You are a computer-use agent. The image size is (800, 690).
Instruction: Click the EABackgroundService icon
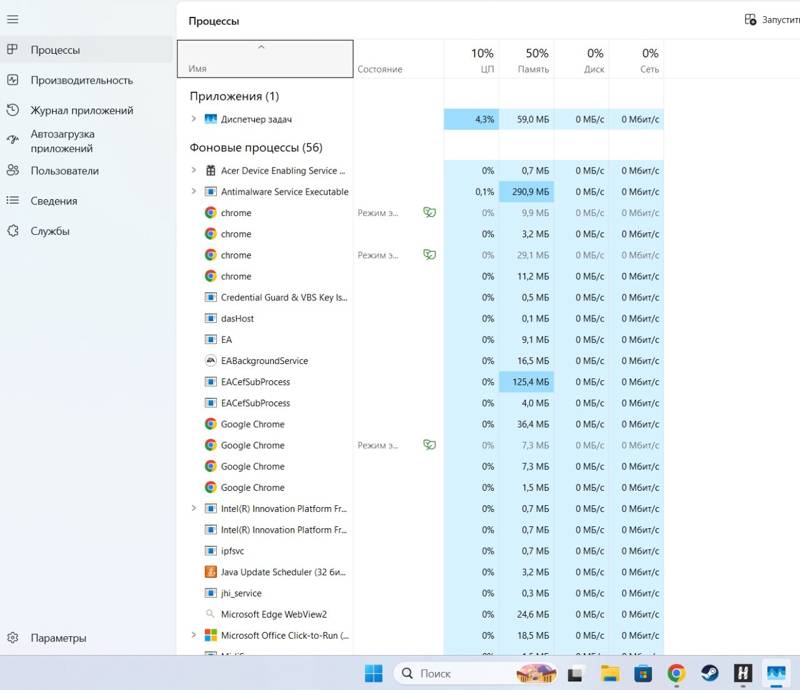coord(210,361)
